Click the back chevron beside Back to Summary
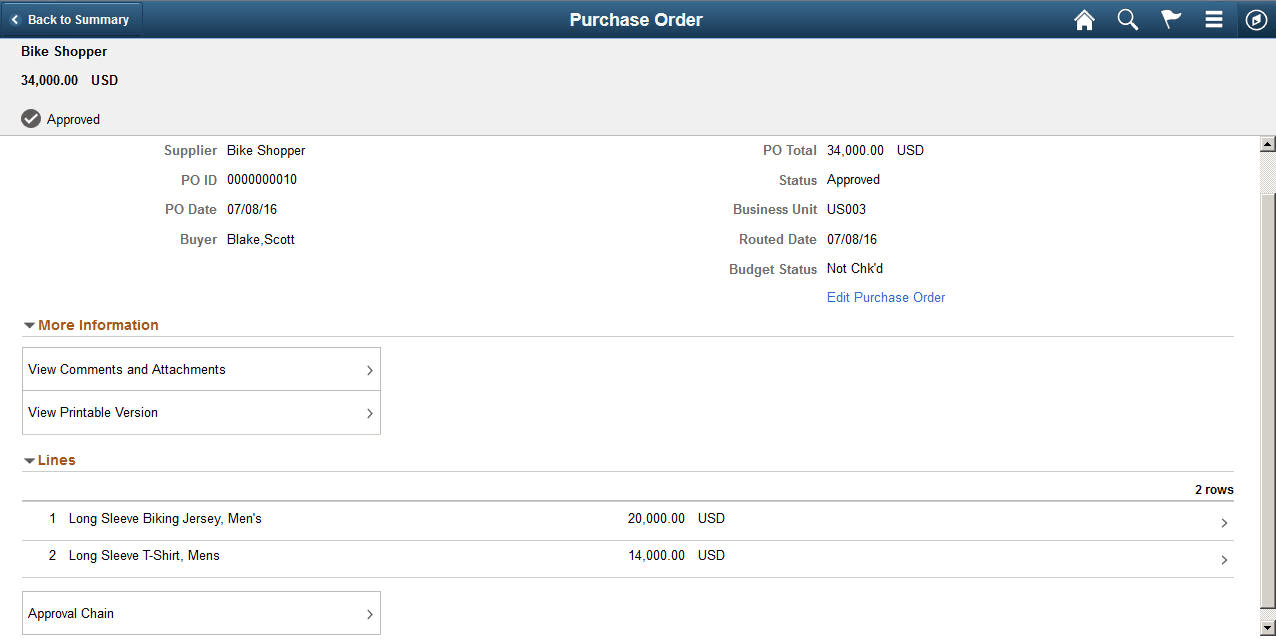The width and height of the screenshot is (1276, 640). (x=14, y=18)
